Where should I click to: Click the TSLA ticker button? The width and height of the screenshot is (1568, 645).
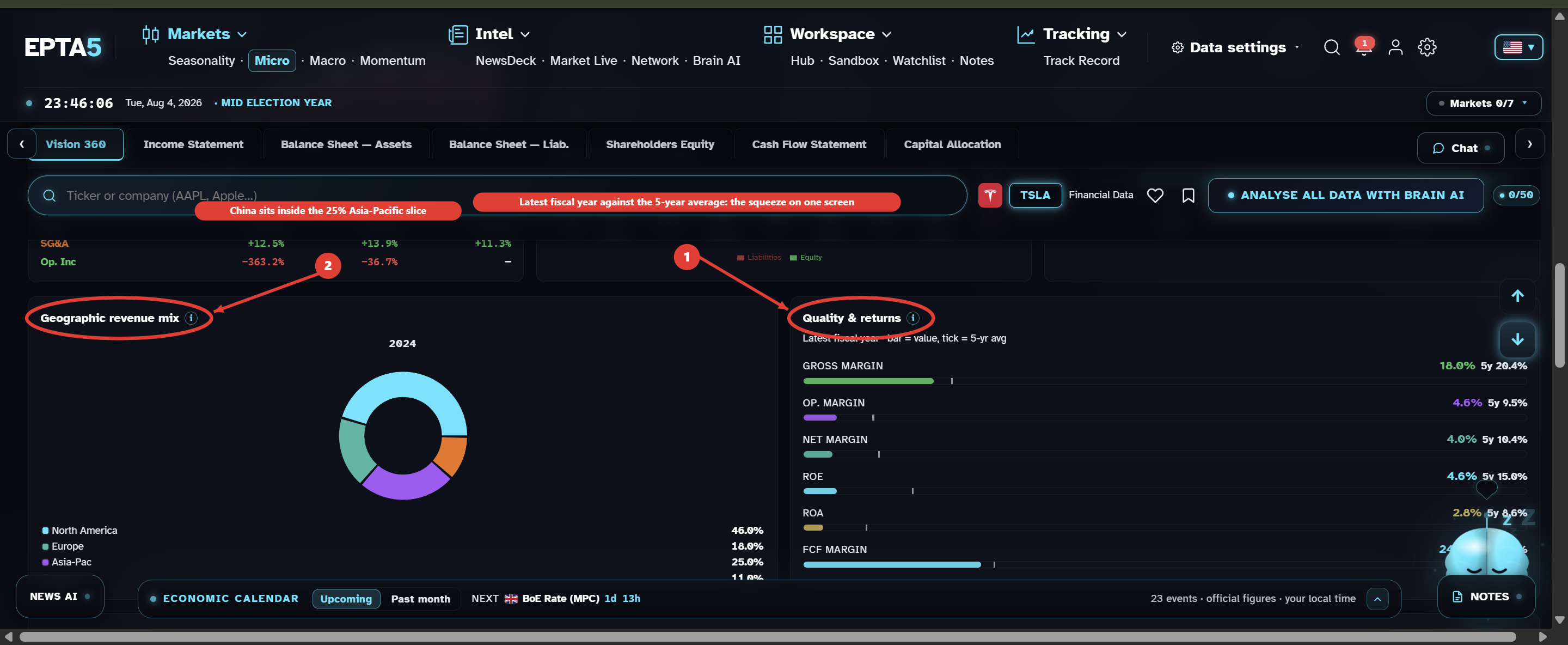pos(1035,195)
